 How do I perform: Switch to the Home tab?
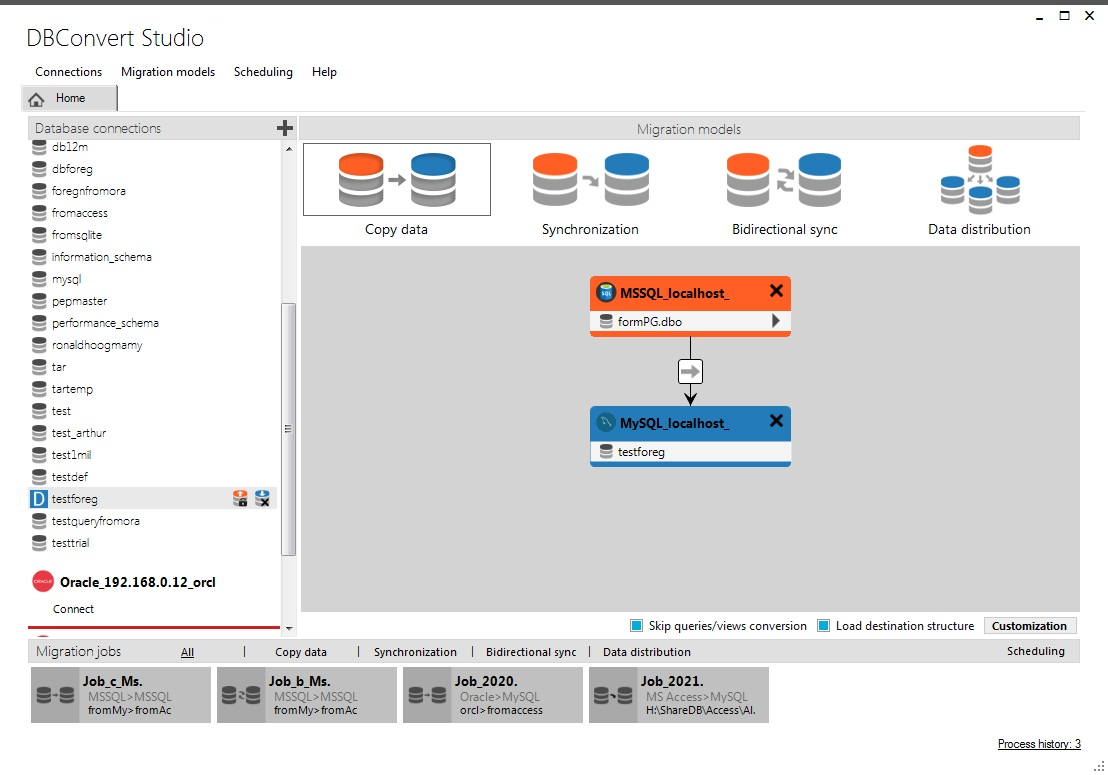coord(69,97)
